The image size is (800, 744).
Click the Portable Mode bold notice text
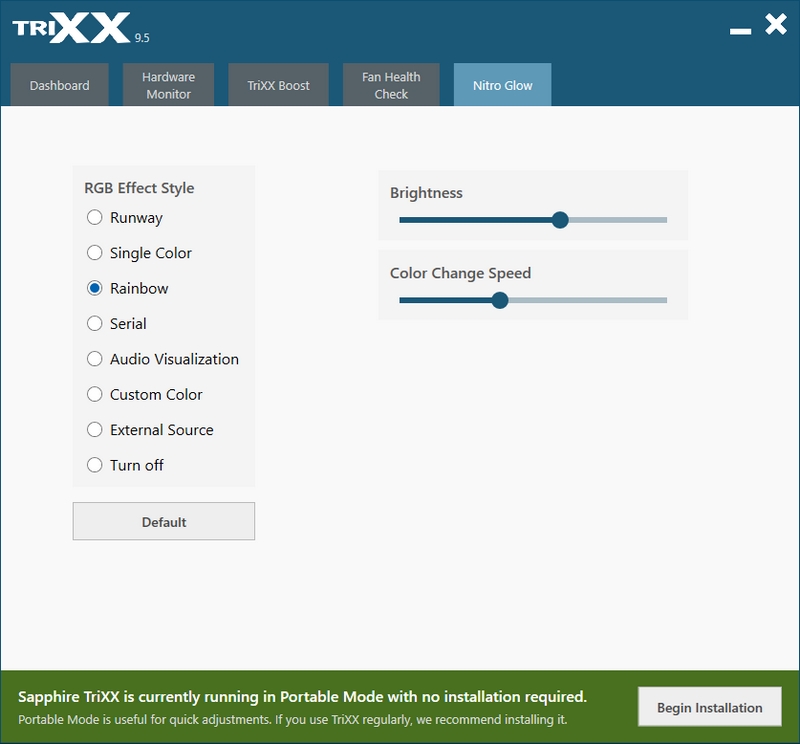click(x=303, y=697)
